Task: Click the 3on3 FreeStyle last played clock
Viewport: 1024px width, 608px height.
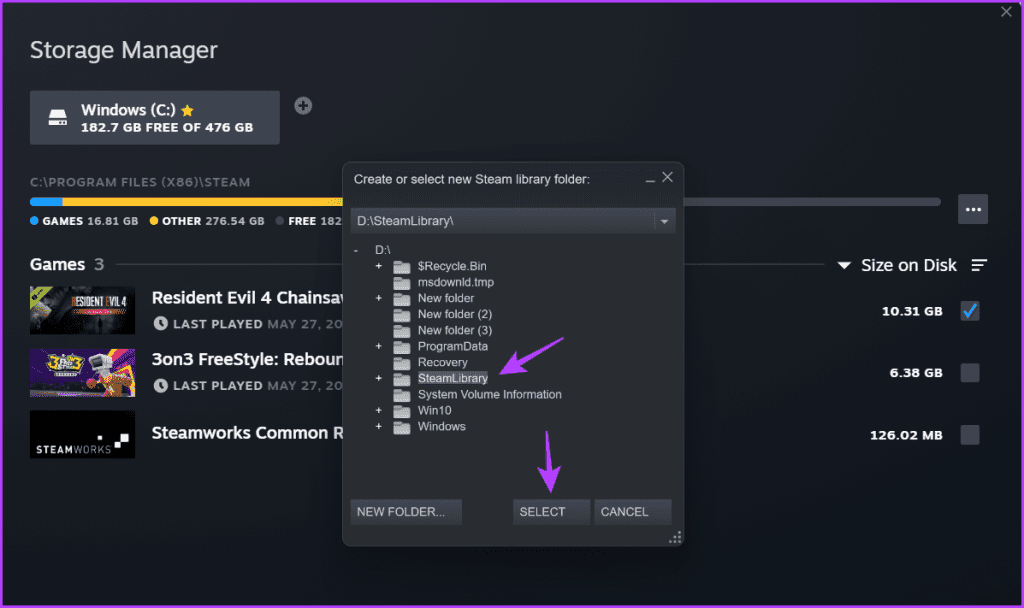Action: 161,385
